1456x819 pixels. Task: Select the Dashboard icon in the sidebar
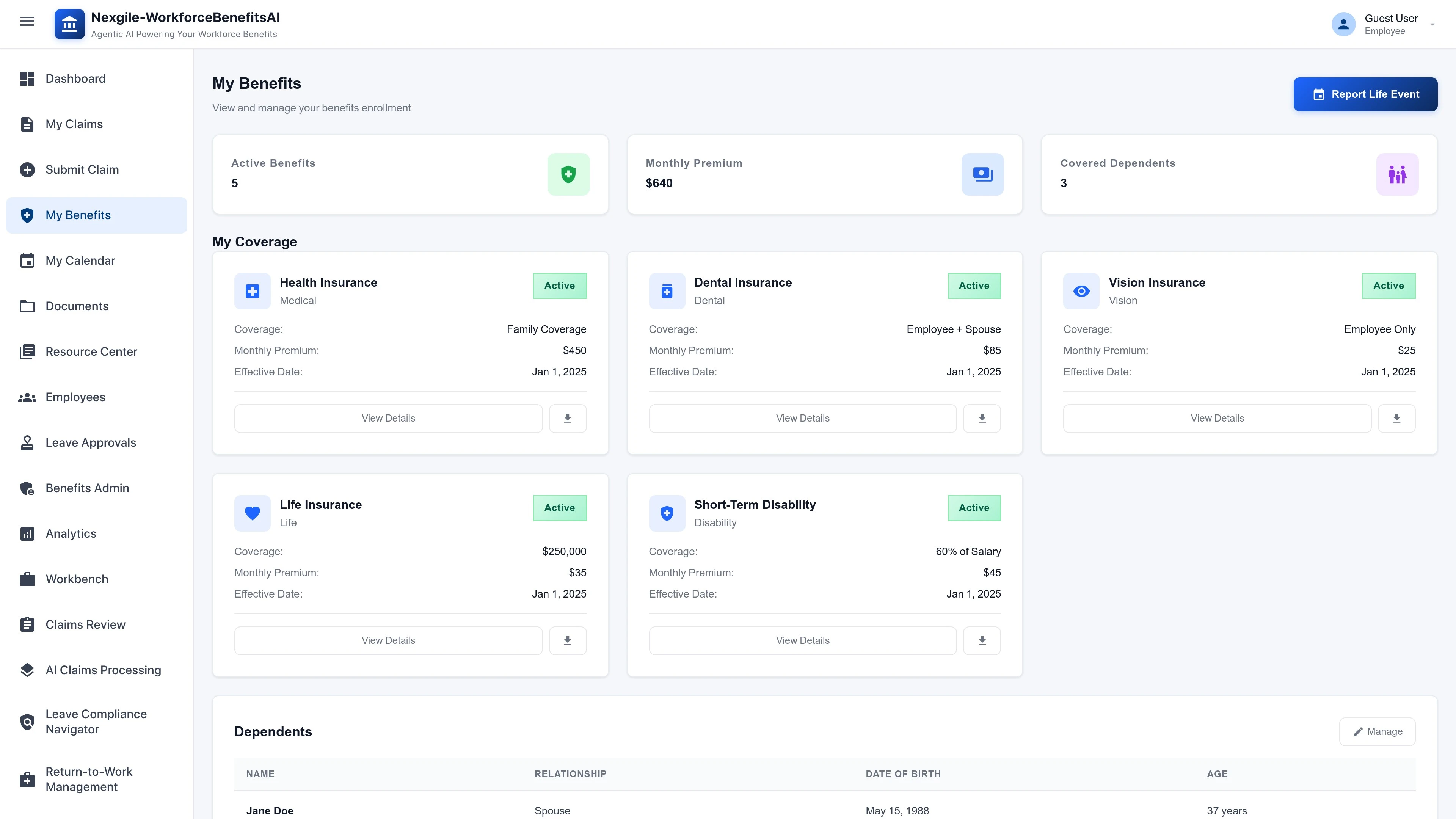(27, 78)
